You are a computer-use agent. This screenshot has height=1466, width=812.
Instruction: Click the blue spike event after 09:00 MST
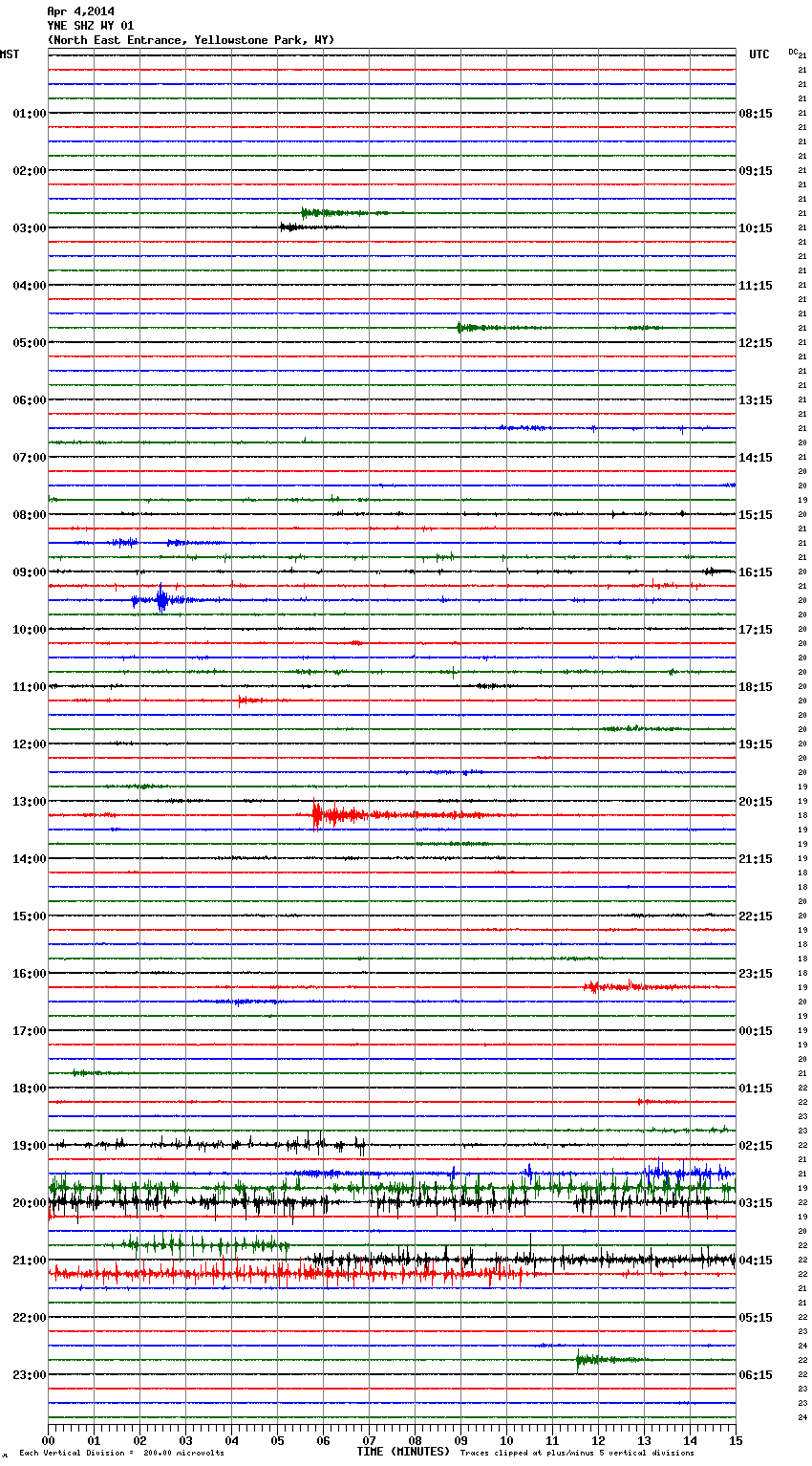click(x=160, y=600)
